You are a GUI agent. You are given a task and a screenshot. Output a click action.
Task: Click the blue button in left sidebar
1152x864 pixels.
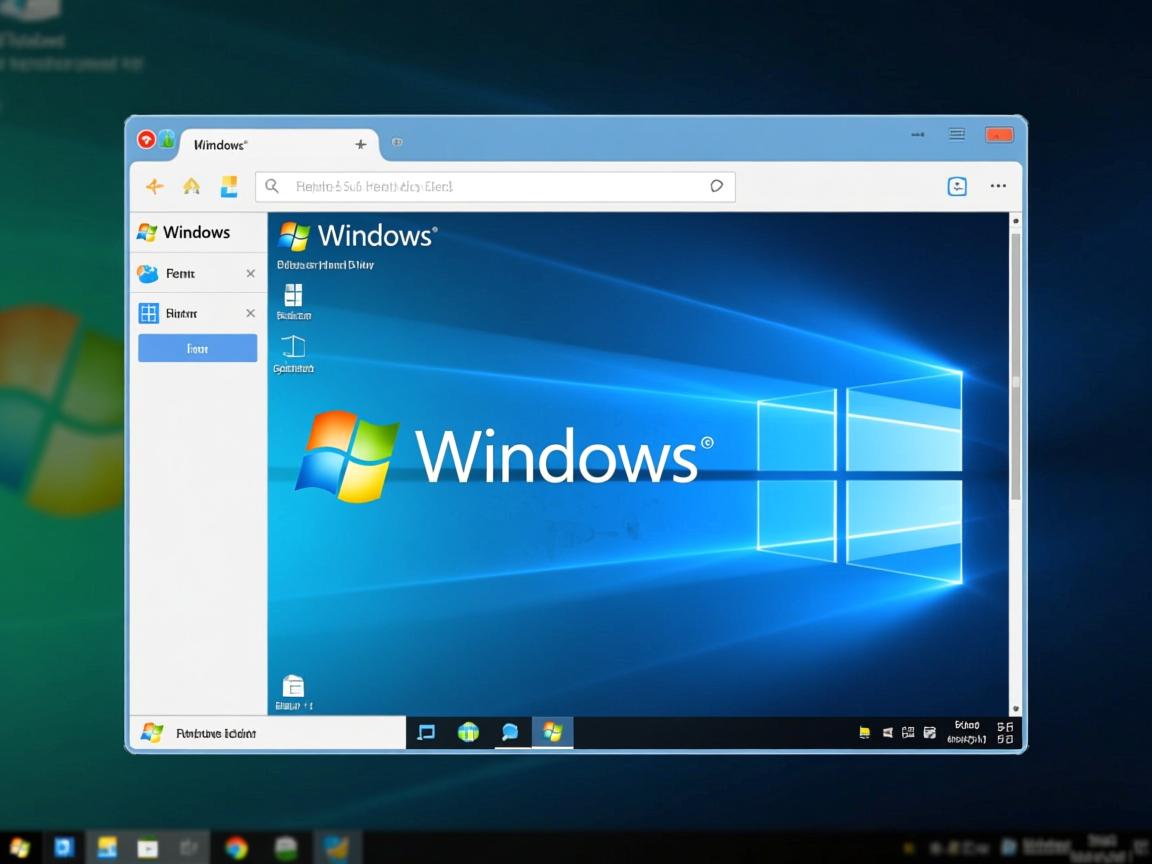[197, 348]
